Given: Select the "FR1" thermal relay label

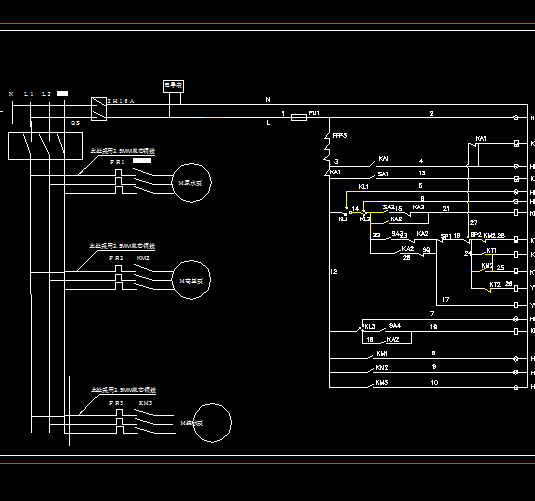Looking at the screenshot, I should click(117, 162).
